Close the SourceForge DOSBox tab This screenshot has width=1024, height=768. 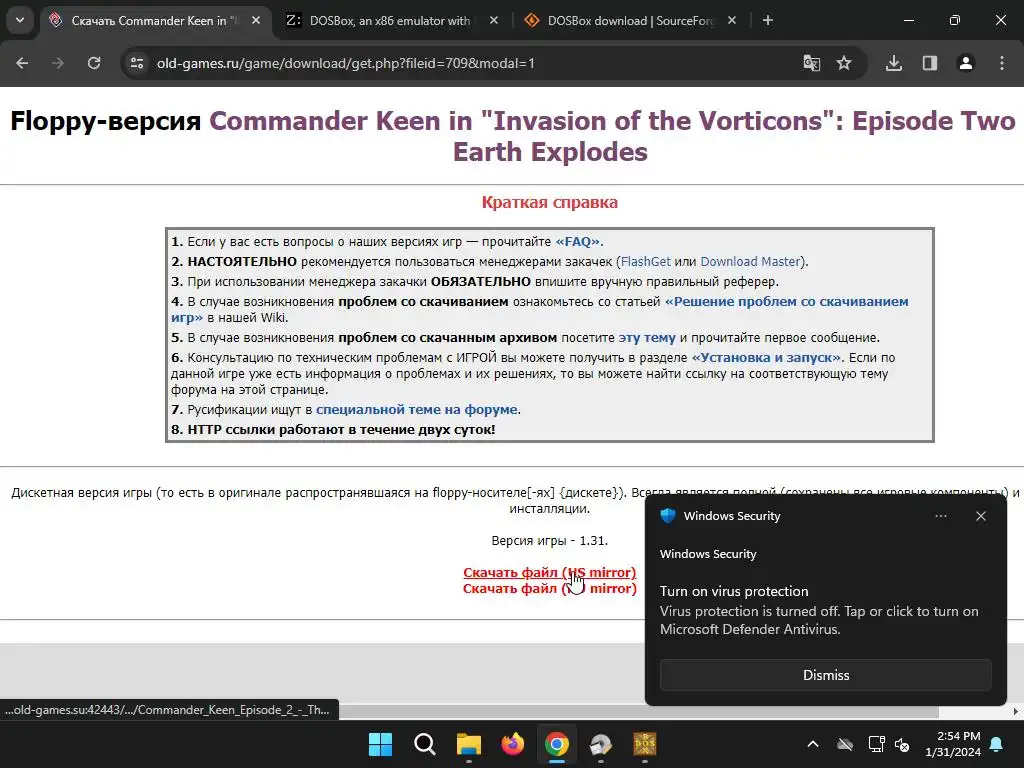pyautogui.click(x=732, y=21)
